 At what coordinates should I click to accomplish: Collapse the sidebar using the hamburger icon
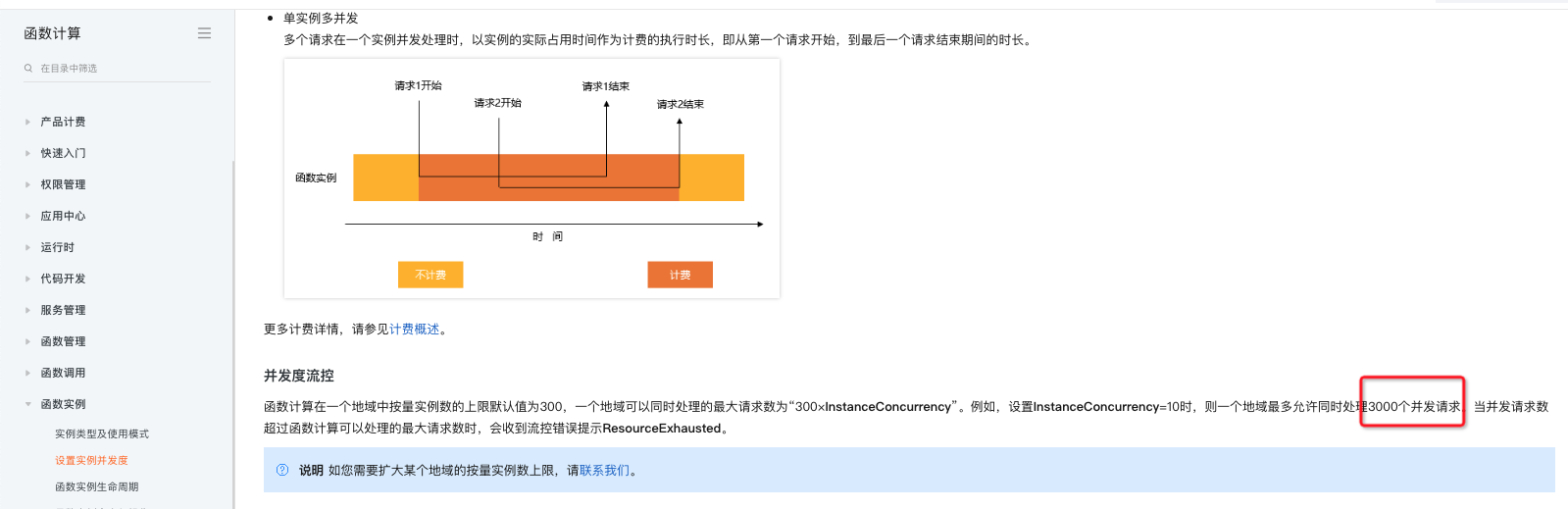204,33
